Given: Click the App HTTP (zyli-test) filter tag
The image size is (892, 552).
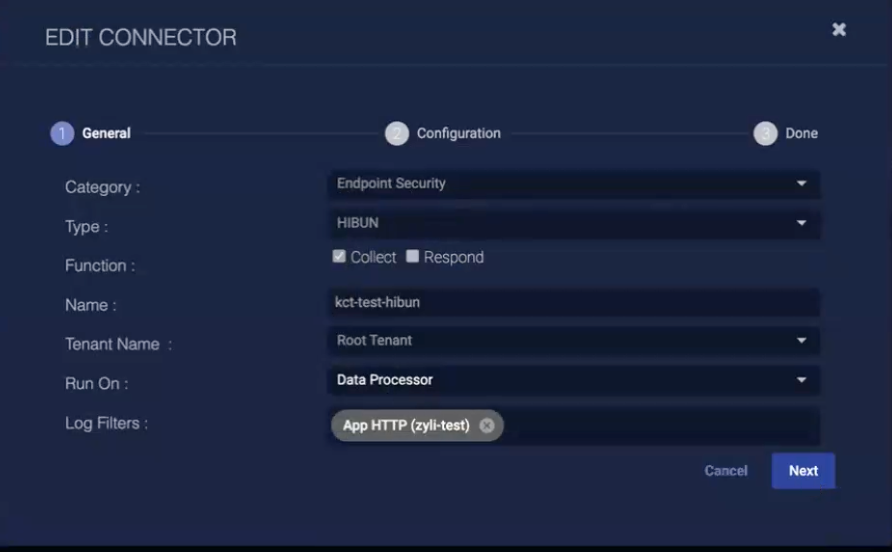Looking at the screenshot, I should click(x=406, y=425).
